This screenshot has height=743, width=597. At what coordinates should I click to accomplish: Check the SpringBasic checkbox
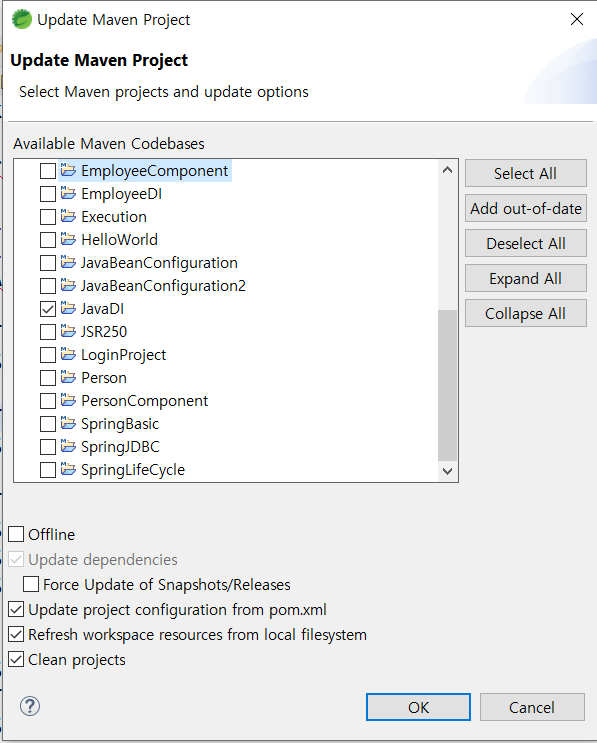pyautogui.click(x=48, y=424)
